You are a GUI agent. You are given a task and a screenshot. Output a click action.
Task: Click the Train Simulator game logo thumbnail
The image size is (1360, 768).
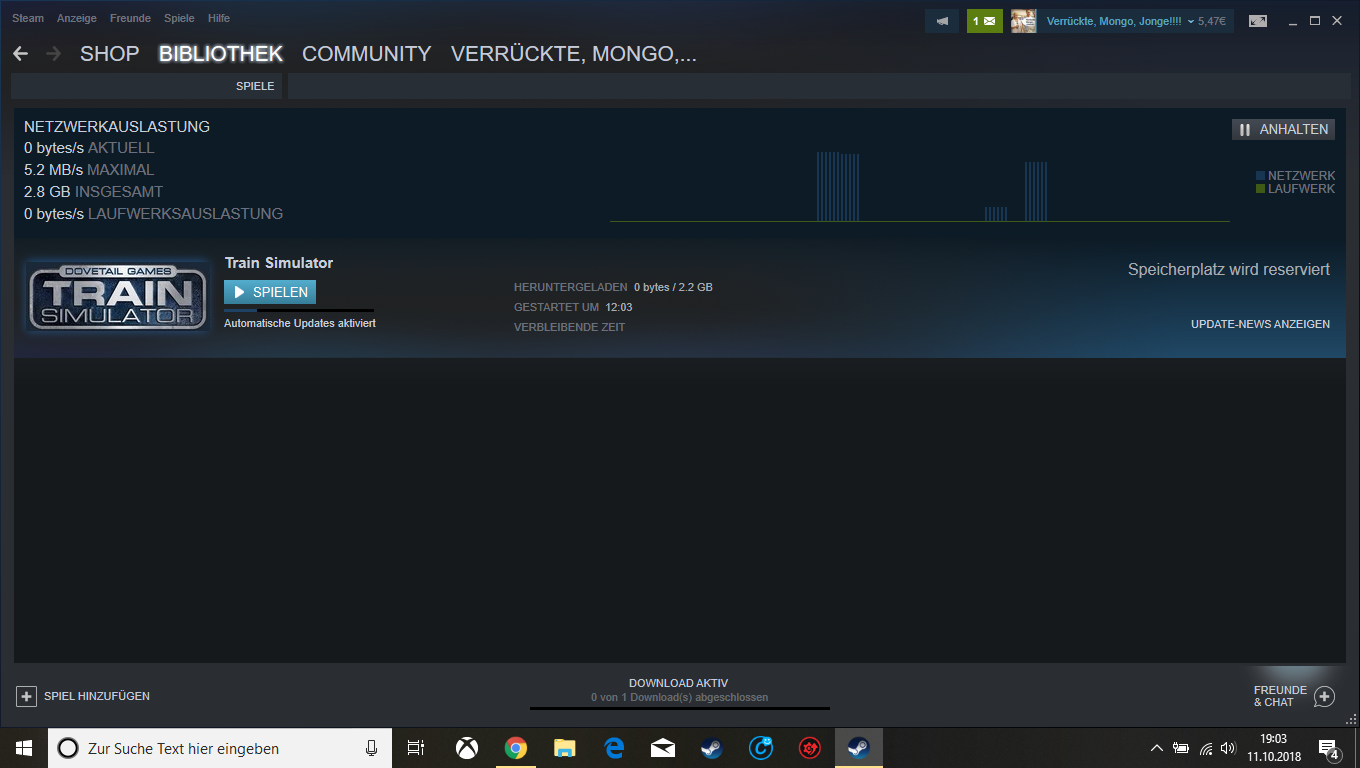[x=117, y=295]
